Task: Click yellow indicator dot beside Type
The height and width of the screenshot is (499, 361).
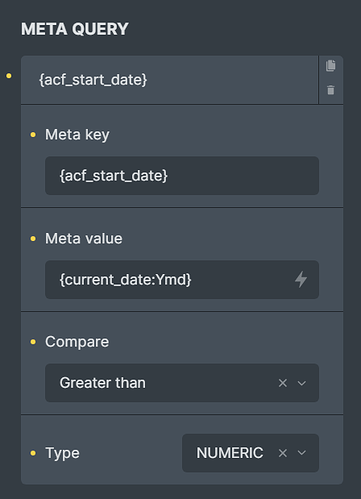Action: tap(33, 453)
